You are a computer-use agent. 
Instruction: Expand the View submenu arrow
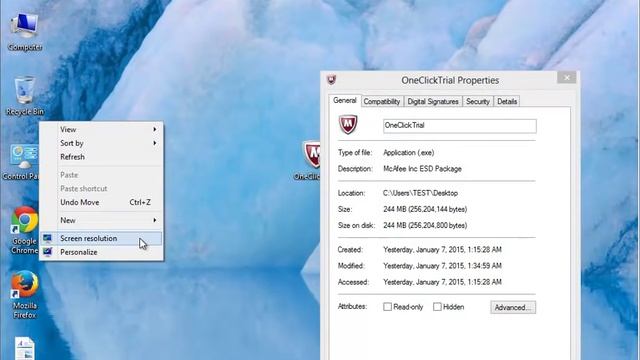(x=155, y=129)
